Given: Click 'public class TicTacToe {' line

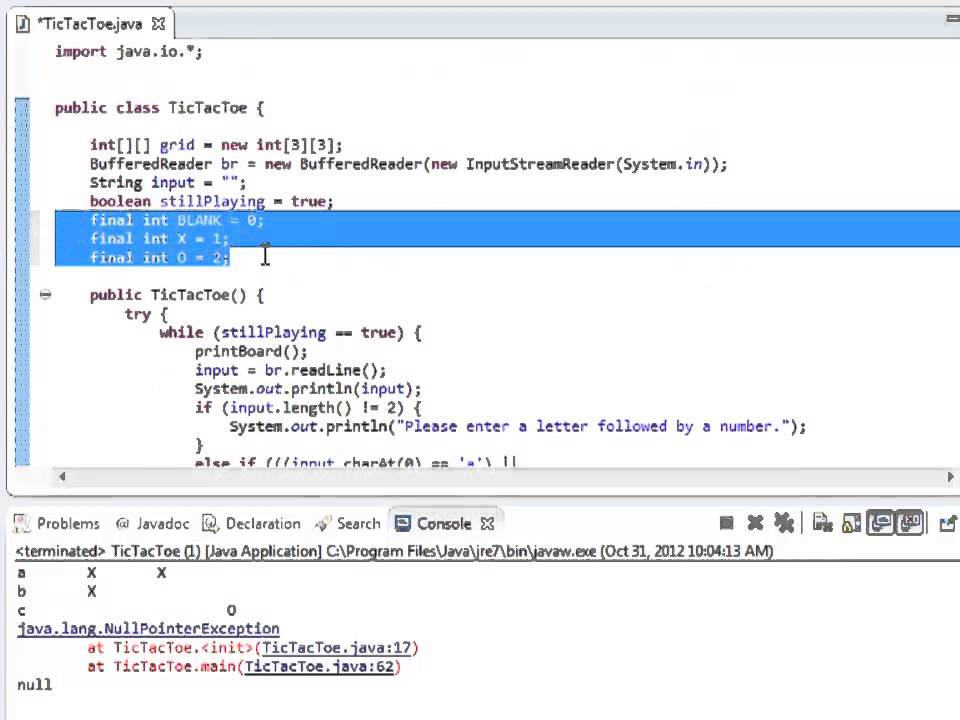Looking at the screenshot, I should coord(160,108).
